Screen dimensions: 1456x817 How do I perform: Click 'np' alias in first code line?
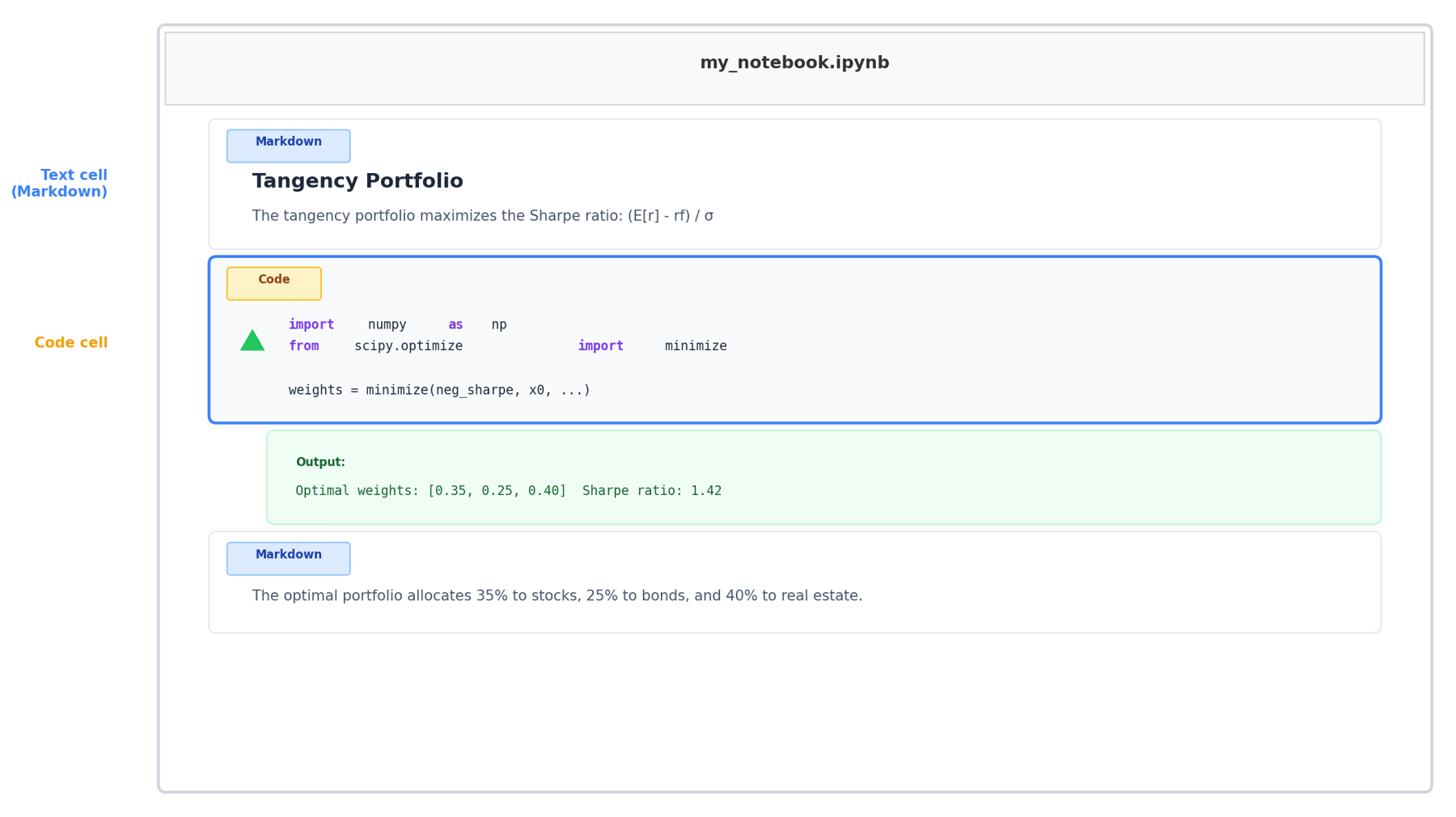tap(498, 324)
